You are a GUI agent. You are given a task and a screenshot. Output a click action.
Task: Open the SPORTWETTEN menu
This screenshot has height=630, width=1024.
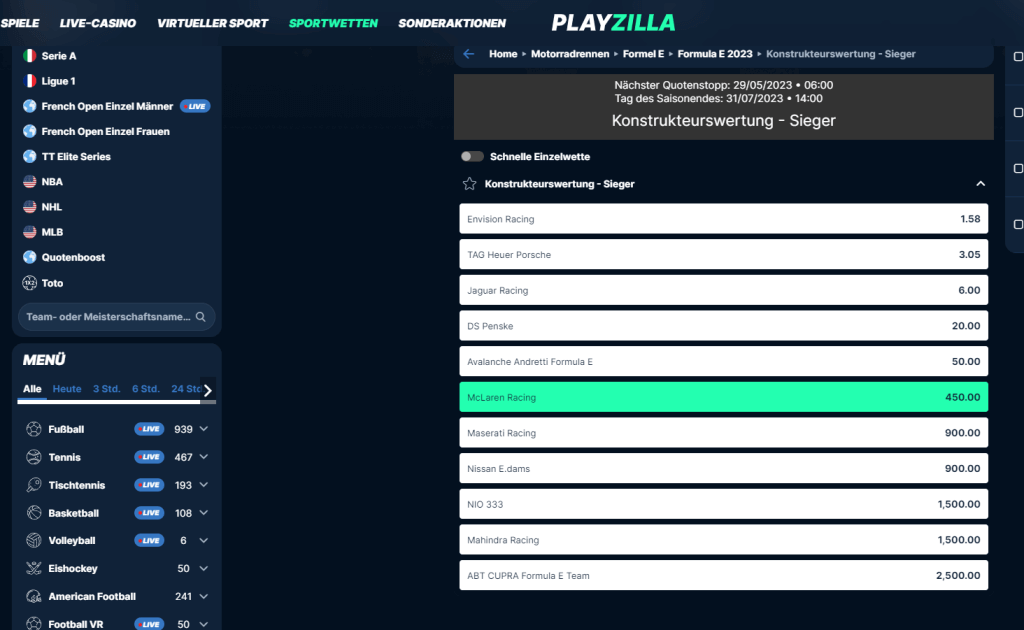(x=333, y=23)
